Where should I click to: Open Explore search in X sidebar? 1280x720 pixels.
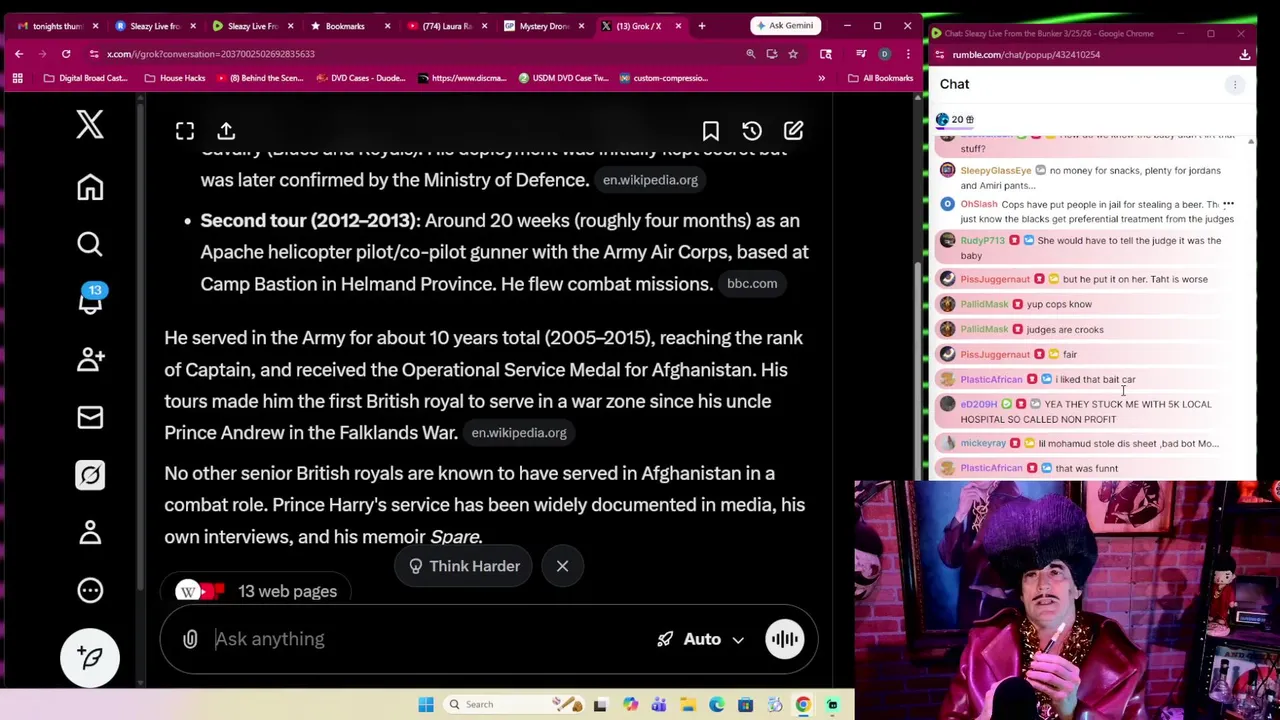click(x=90, y=244)
